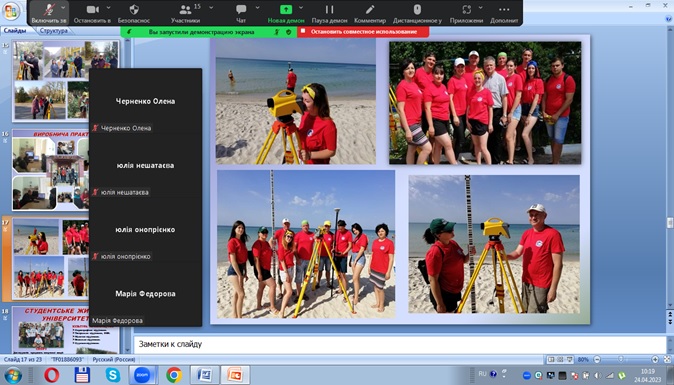Open Zoom Apps icon
Screen dimensions: 674x385
click(x=466, y=9)
